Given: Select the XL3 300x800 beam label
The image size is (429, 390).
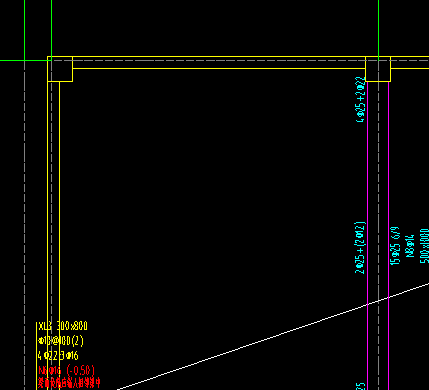Looking at the screenshot, I should coord(63,326).
